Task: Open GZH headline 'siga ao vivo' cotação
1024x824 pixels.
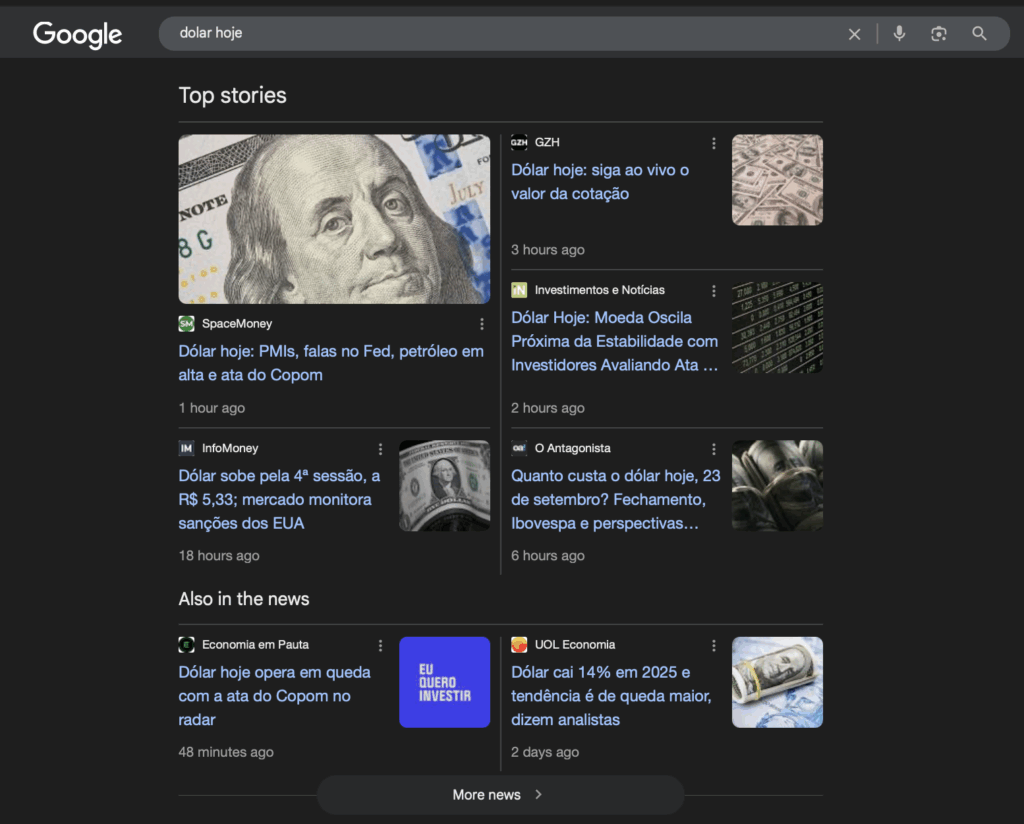Action: (600, 182)
